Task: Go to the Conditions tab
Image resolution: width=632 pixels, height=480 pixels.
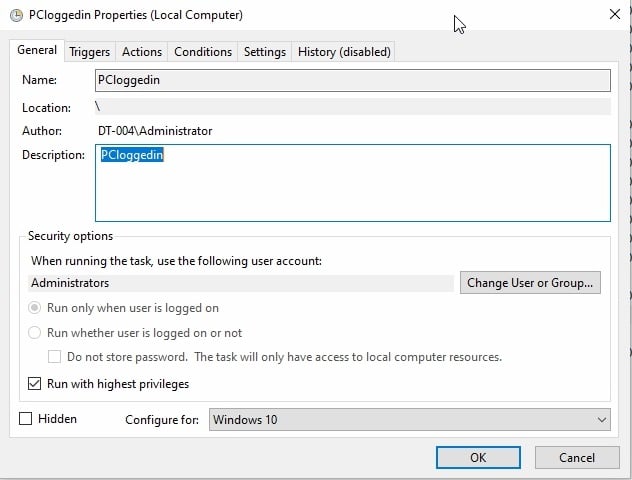Action: point(203,52)
